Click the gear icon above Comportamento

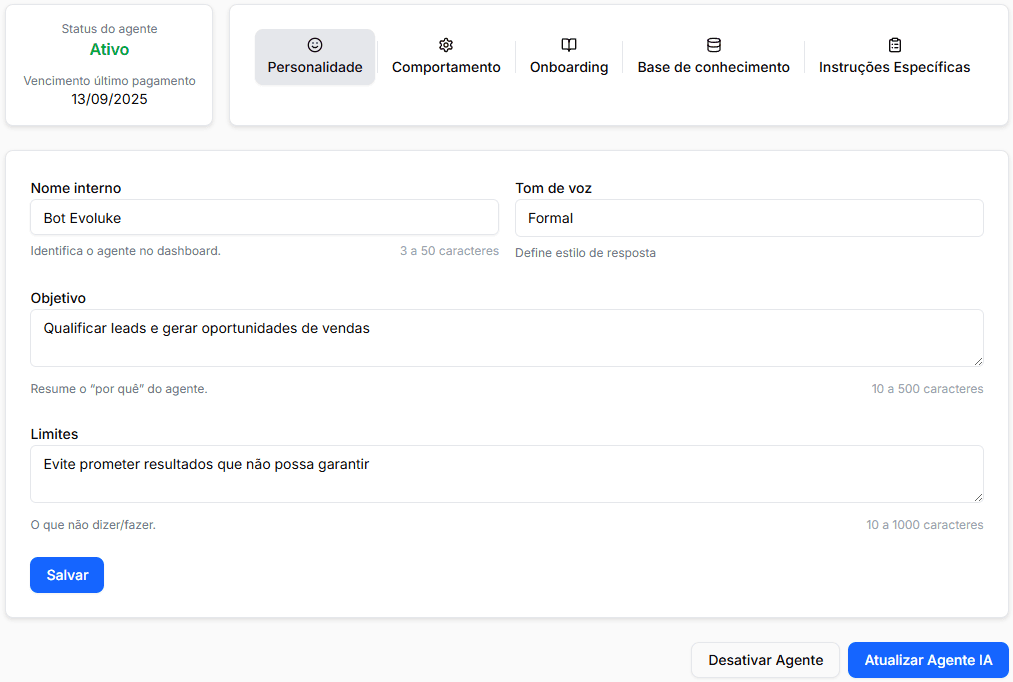(446, 45)
